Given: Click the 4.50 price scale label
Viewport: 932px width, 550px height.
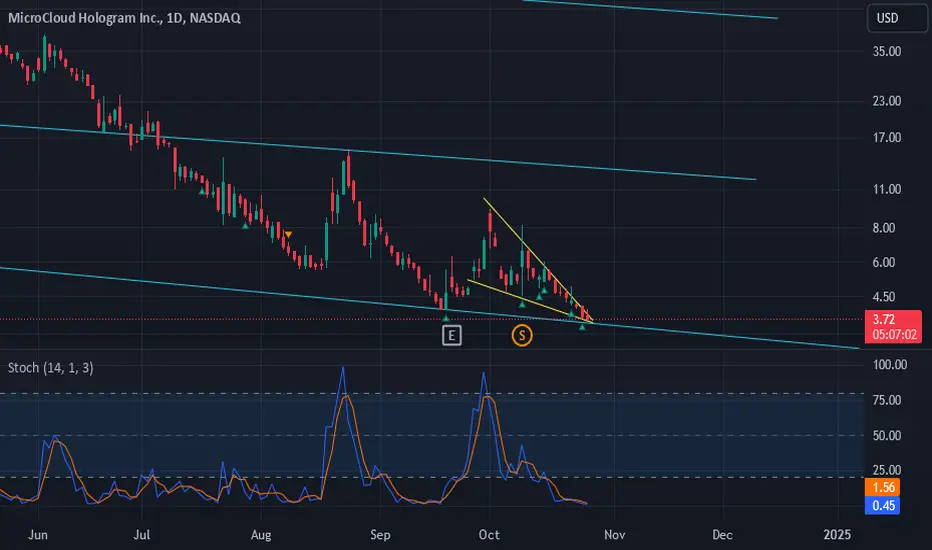Looking at the screenshot, I should 884,297.
